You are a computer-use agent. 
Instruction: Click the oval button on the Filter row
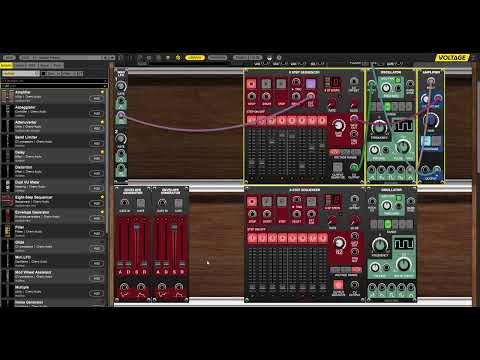(96, 234)
